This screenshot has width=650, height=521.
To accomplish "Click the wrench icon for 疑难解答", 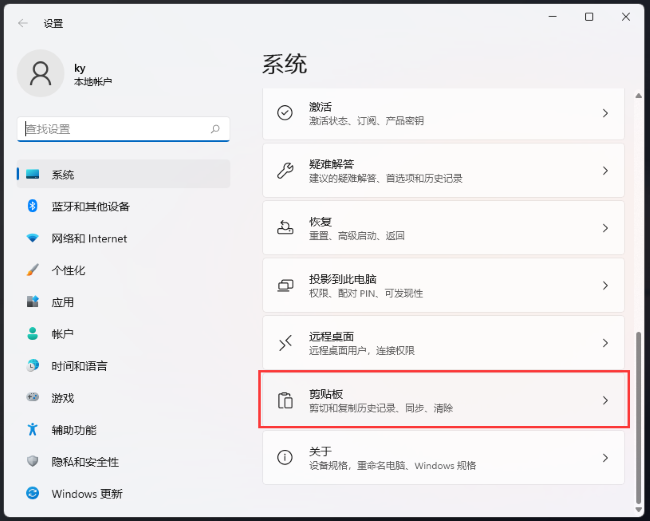I will (285, 170).
